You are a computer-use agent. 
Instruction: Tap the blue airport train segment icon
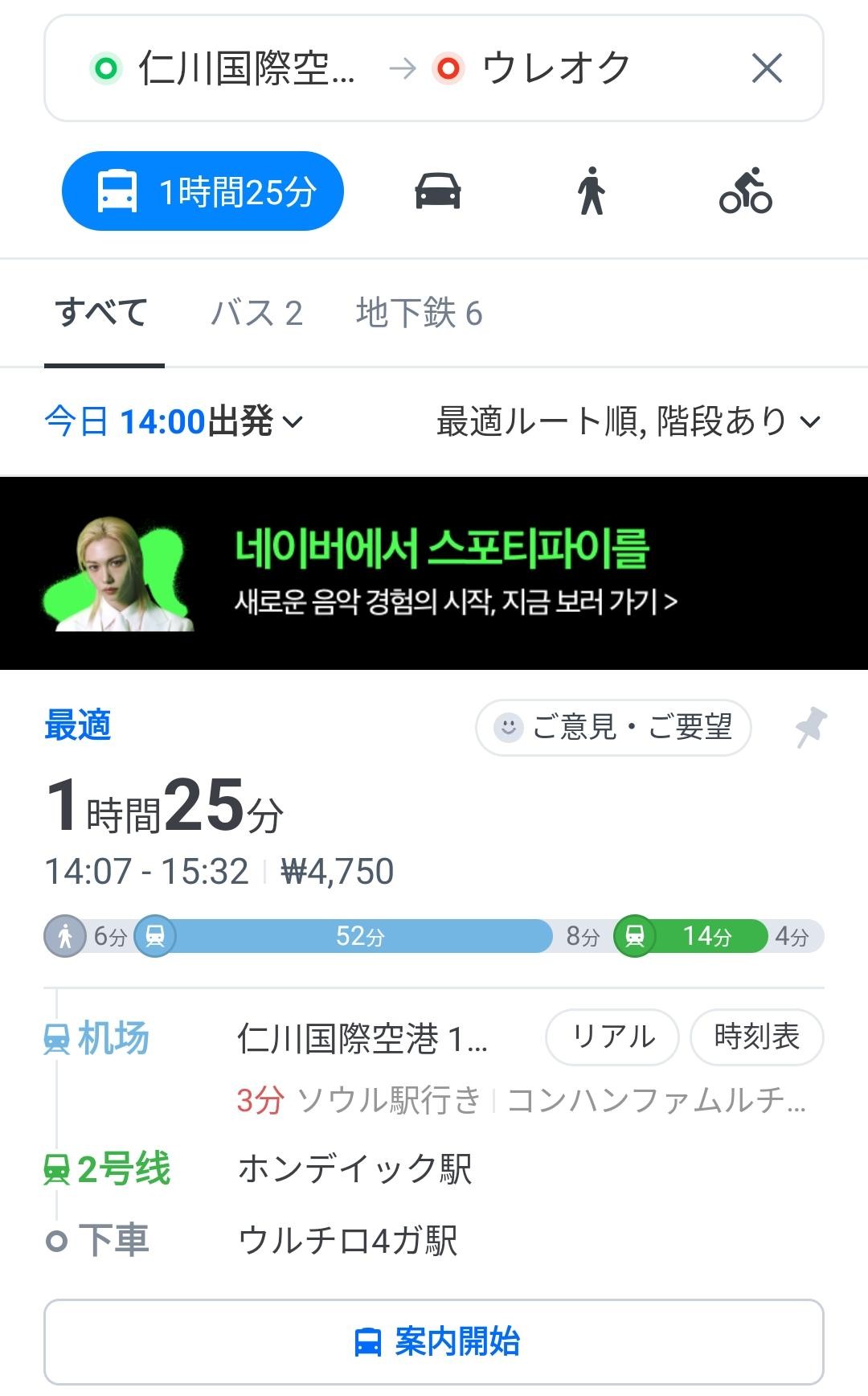tap(155, 936)
